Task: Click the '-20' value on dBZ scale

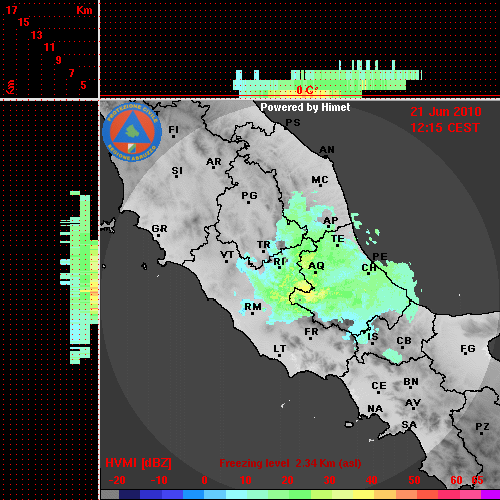Action: [117, 480]
